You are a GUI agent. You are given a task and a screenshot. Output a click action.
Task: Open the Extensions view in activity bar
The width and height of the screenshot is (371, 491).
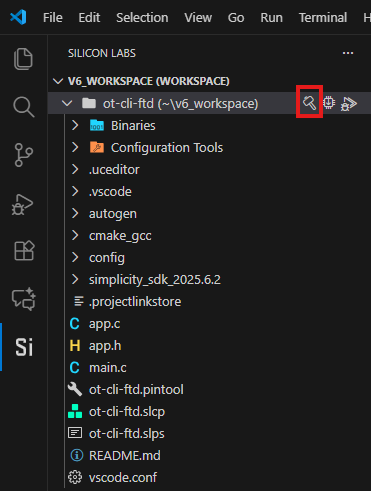24,250
